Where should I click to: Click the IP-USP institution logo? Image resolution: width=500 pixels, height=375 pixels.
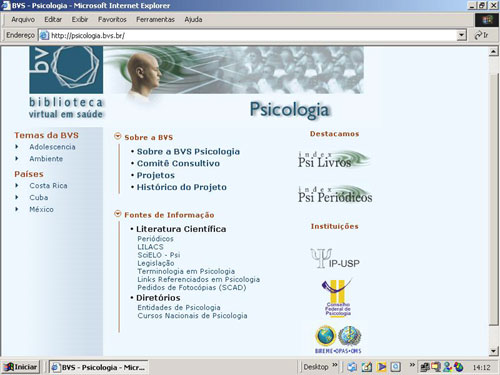click(x=335, y=258)
